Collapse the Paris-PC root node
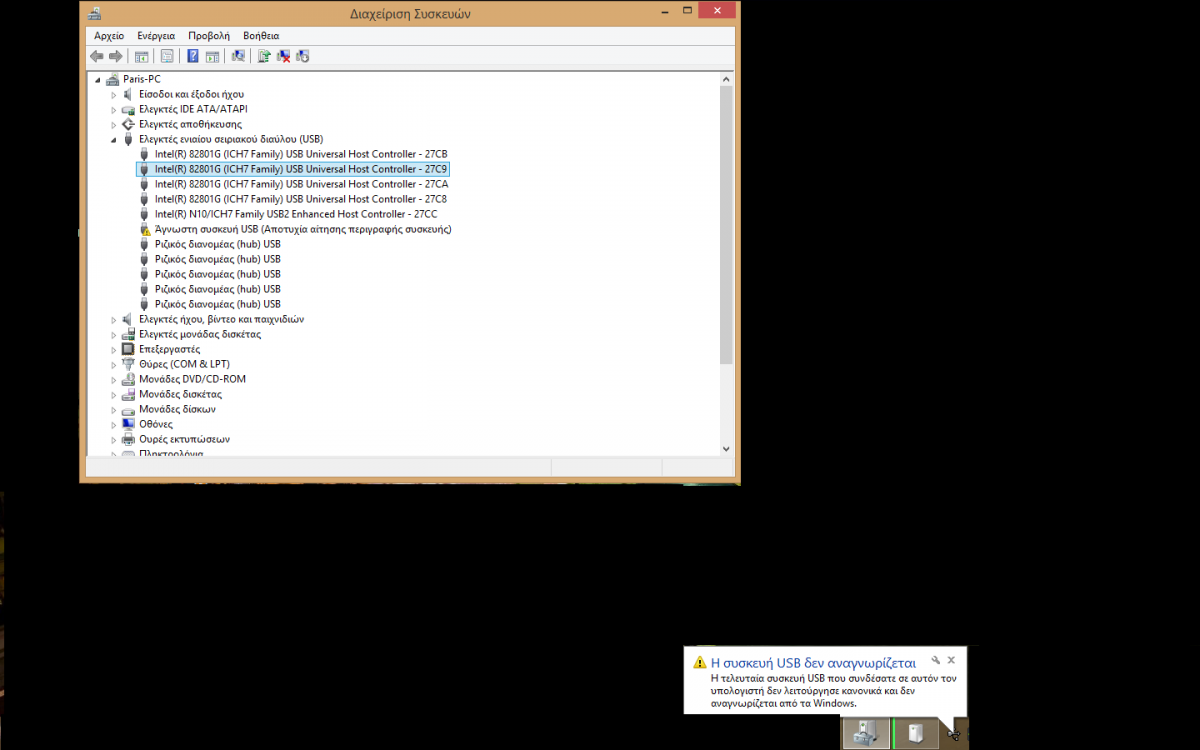 pyautogui.click(x=98, y=80)
